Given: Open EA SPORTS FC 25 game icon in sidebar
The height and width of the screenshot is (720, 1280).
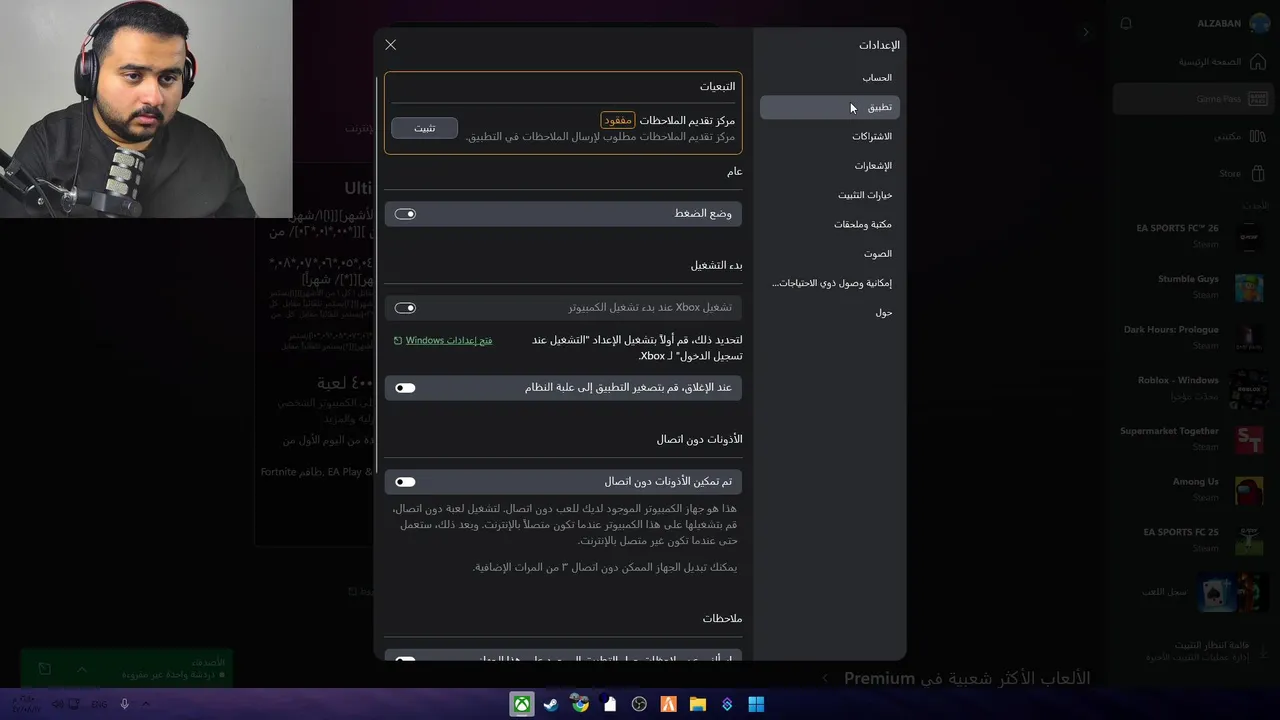Looking at the screenshot, I should [1248, 540].
